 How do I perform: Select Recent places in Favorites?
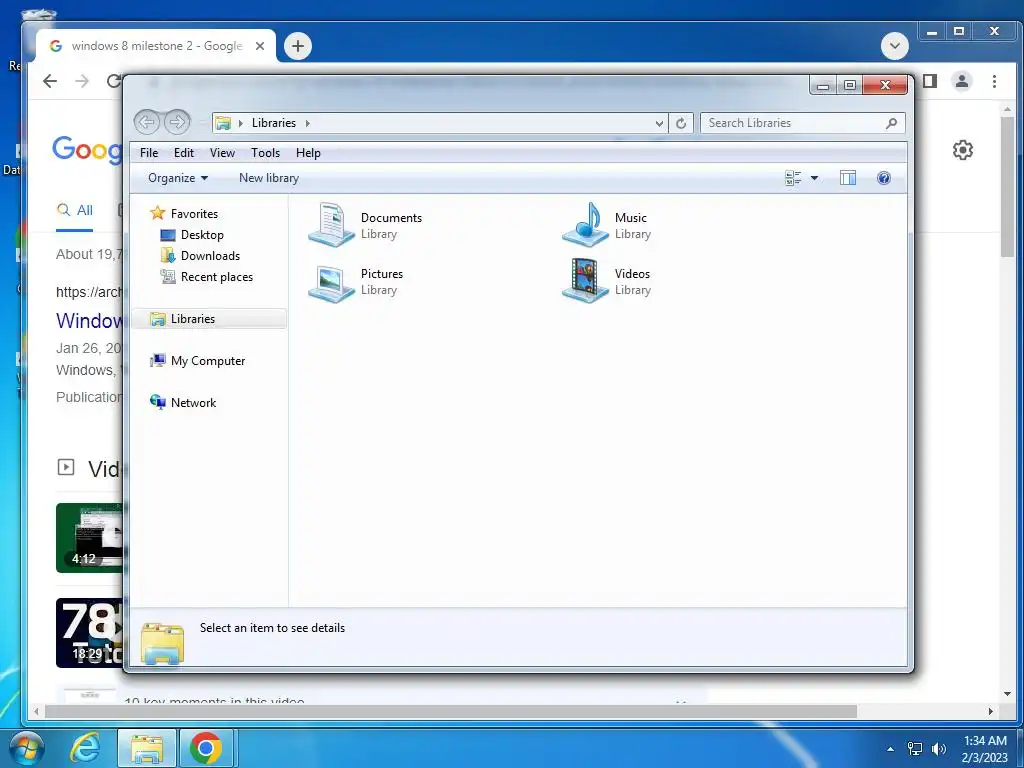(216, 277)
